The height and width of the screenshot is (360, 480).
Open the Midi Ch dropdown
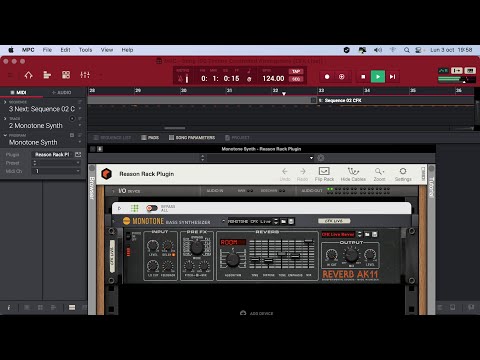tap(56, 171)
